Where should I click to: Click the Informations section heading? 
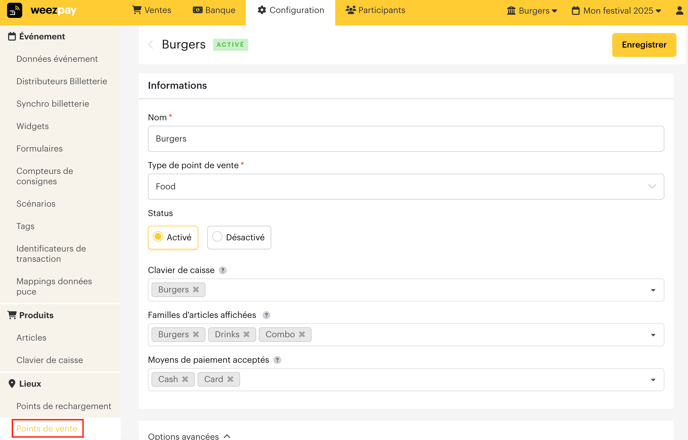click(x=177, y=86)
